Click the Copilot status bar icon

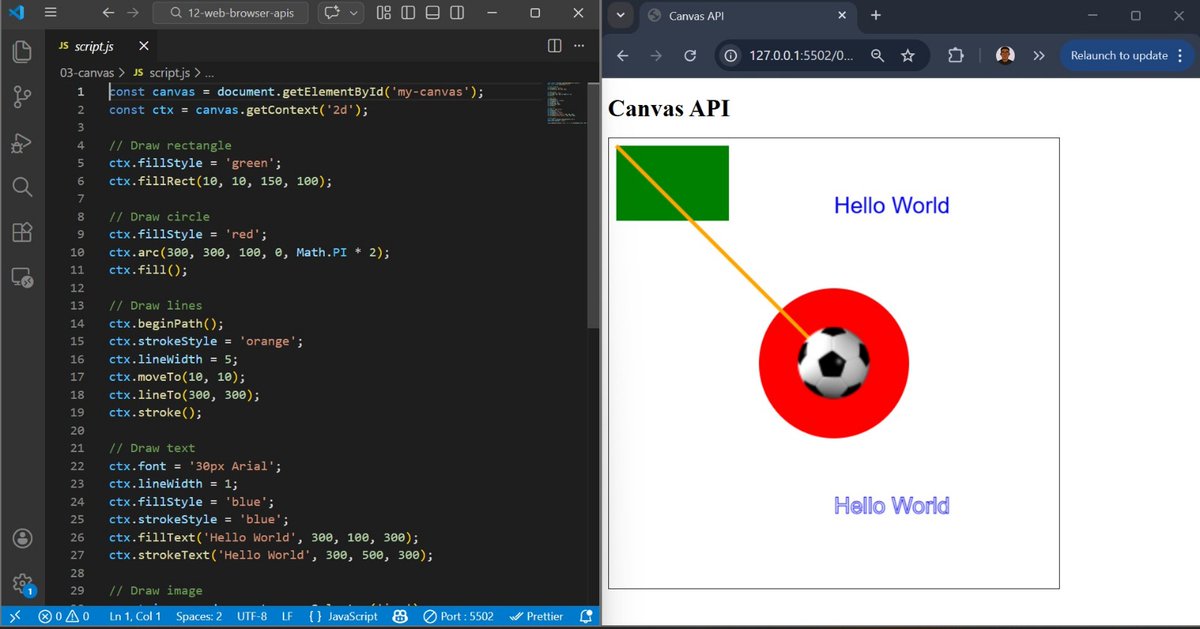click(x=401, y=616)
